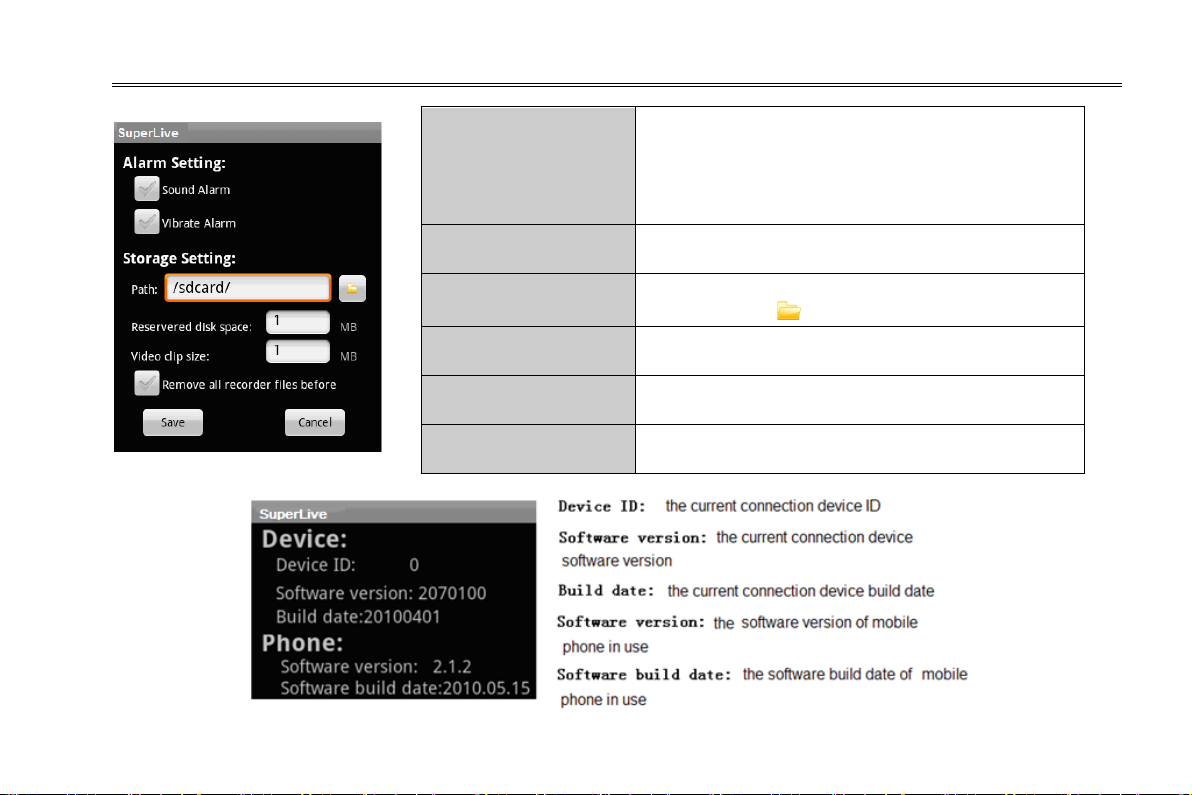This screenshot has height=795, width=1192.
Task: Click Device ID: 0 line in screenshot
Action: pos(347,565)
